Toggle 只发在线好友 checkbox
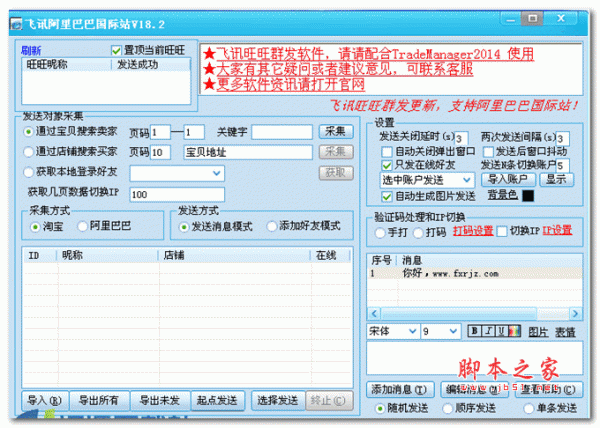600x428 pixels. (386, 165)
